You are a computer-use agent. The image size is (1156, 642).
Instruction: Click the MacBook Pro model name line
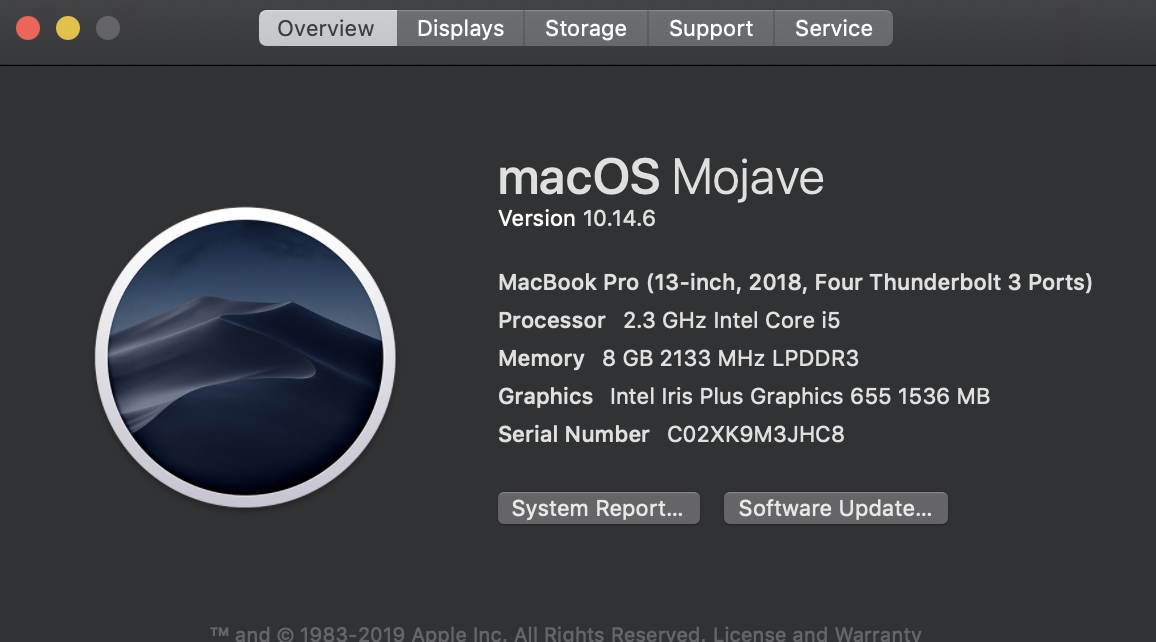pos(795,282)
